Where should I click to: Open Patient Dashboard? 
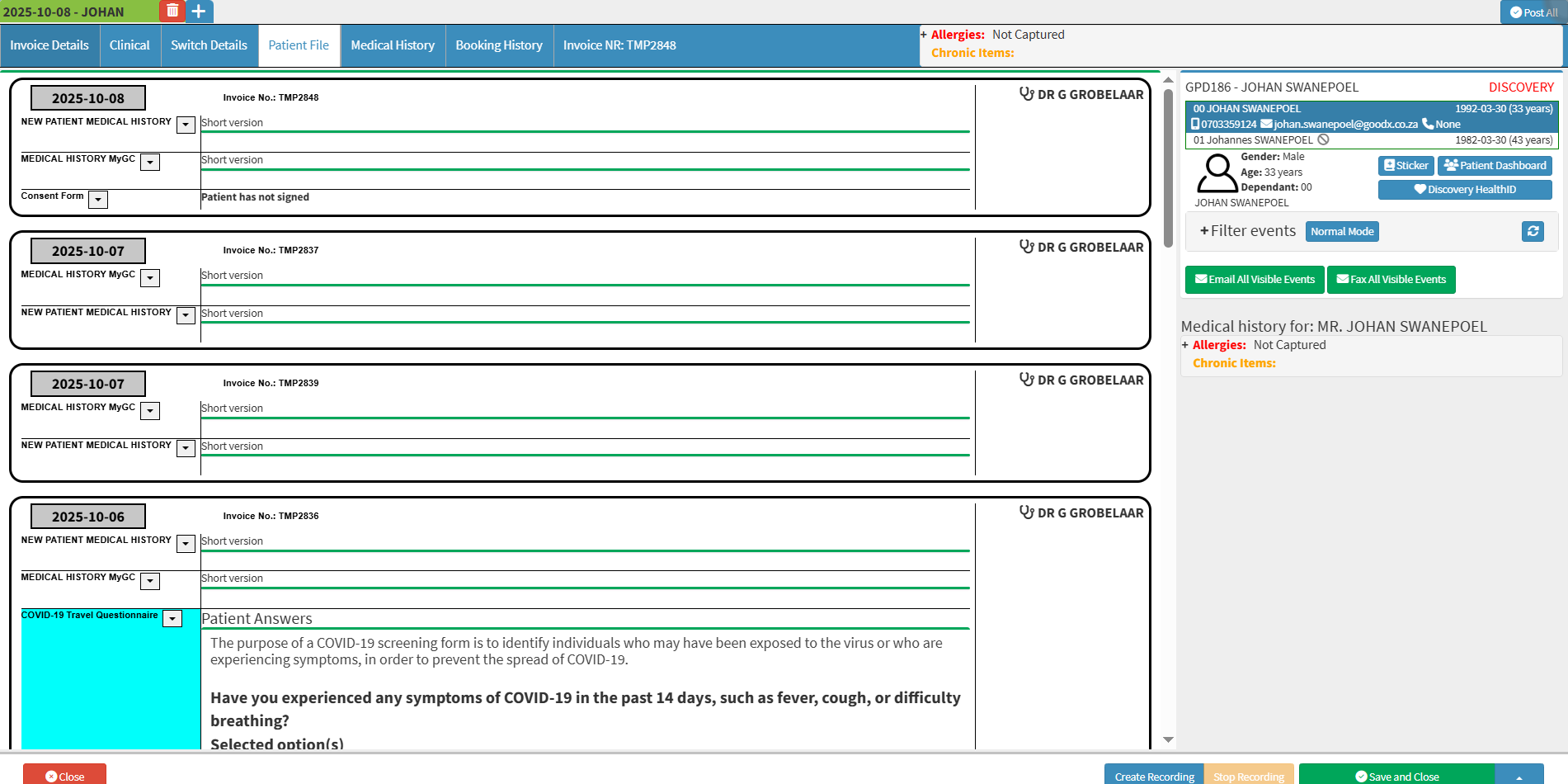click(x=1495, y=165)
